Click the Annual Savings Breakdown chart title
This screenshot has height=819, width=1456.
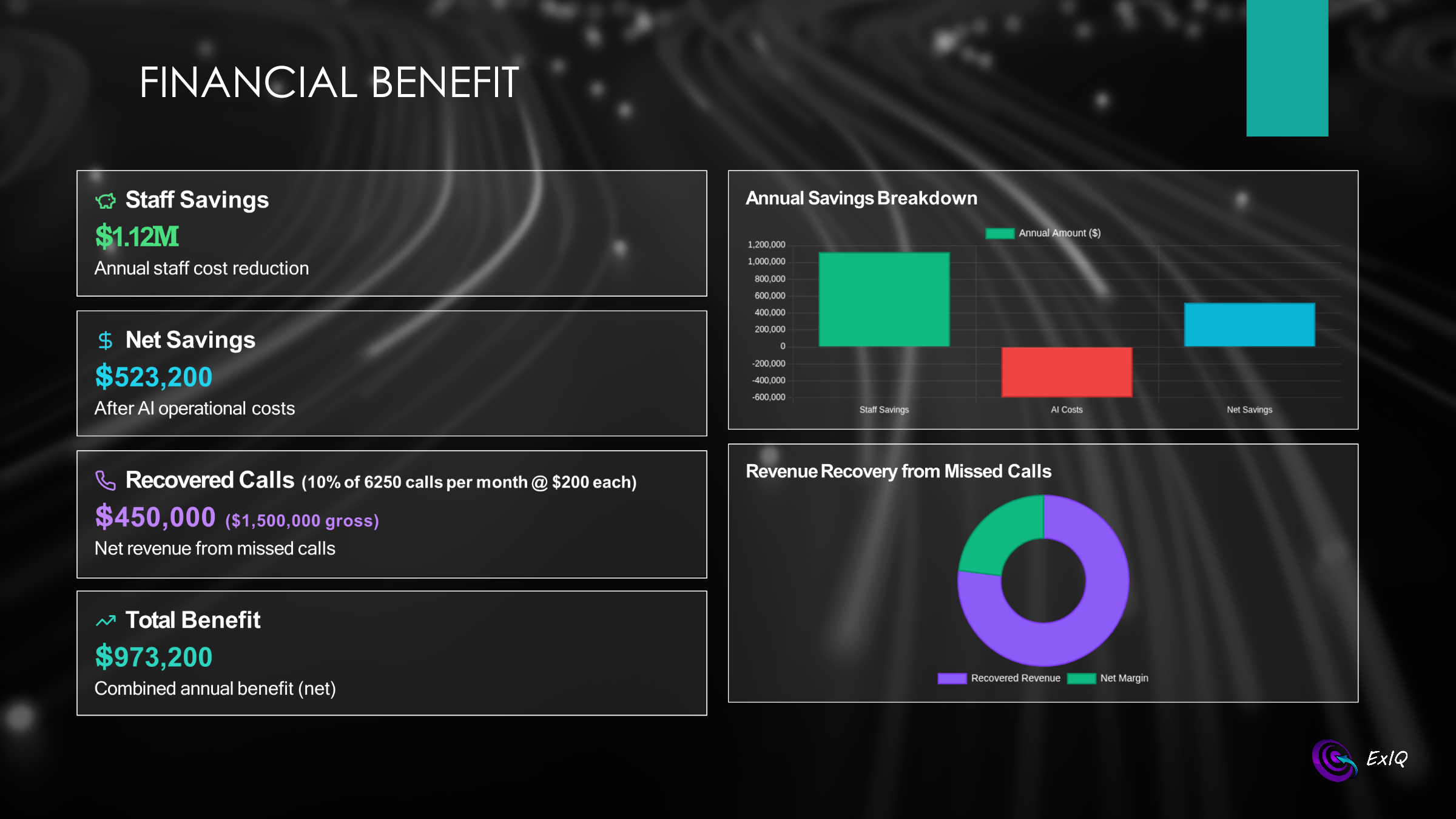861,198
